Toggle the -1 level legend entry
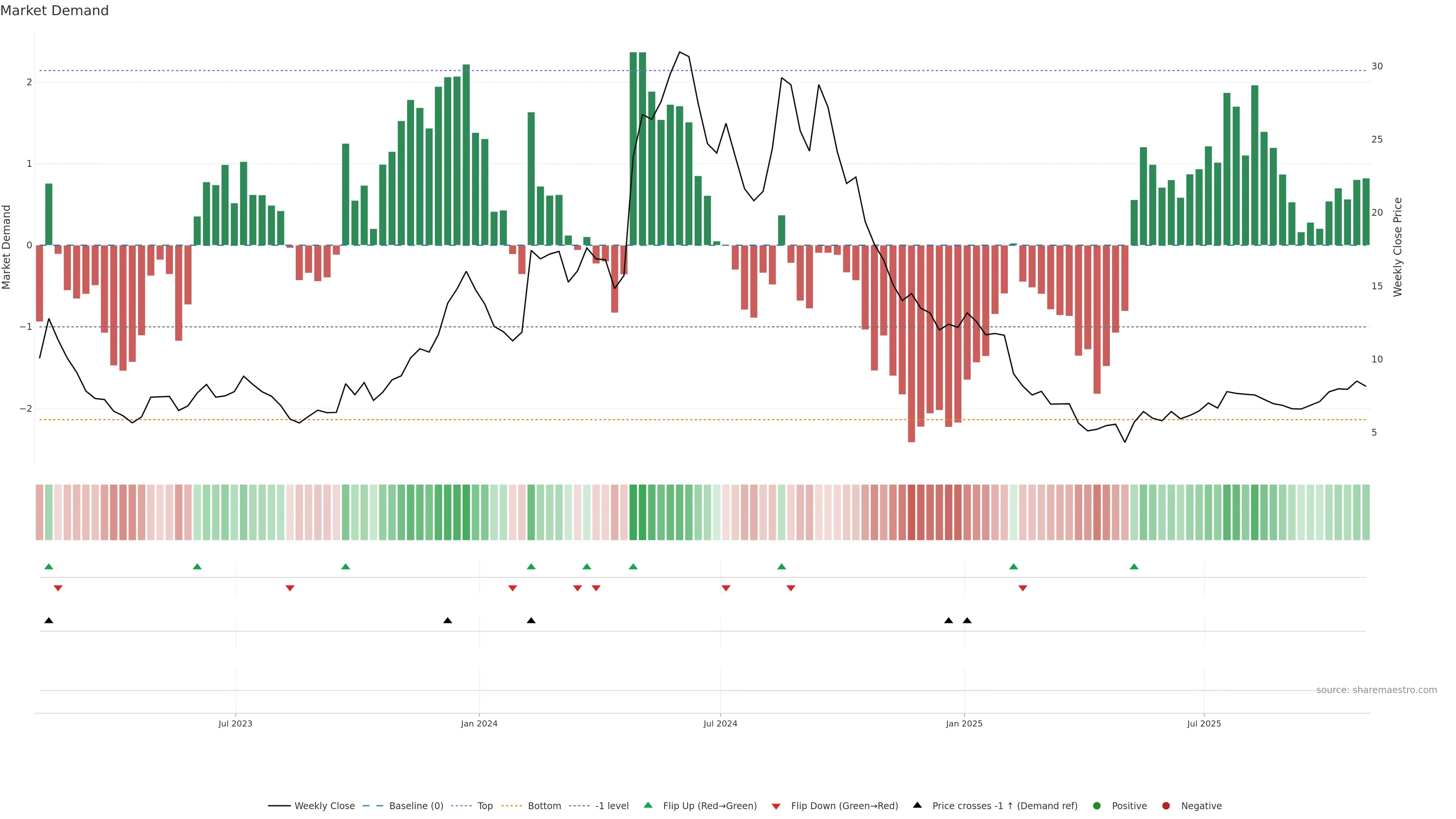This screenshot has width=1456, height=819. (x=612, y=805)
